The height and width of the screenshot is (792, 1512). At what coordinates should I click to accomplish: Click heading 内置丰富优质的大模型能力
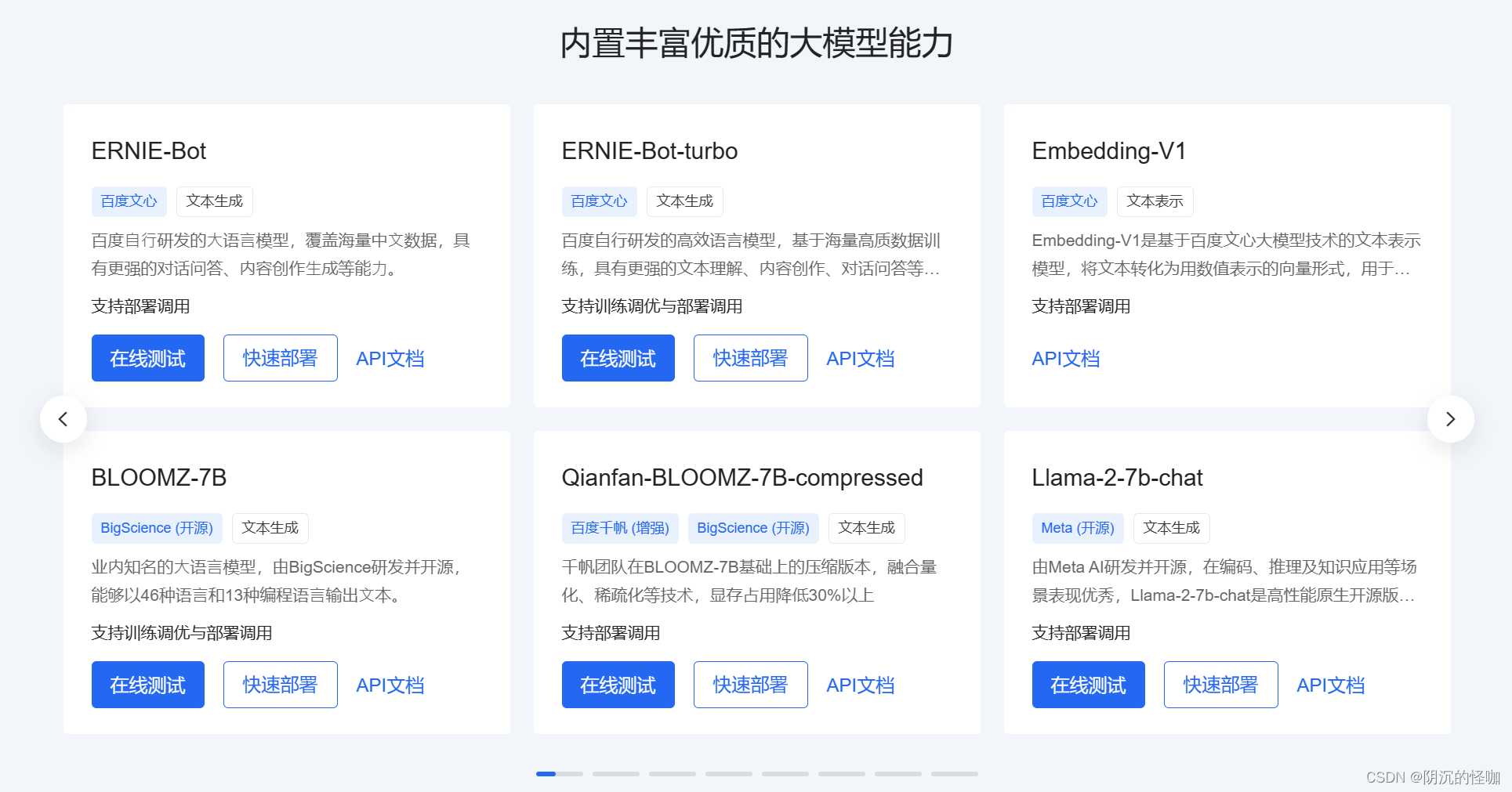coord(756,43)
